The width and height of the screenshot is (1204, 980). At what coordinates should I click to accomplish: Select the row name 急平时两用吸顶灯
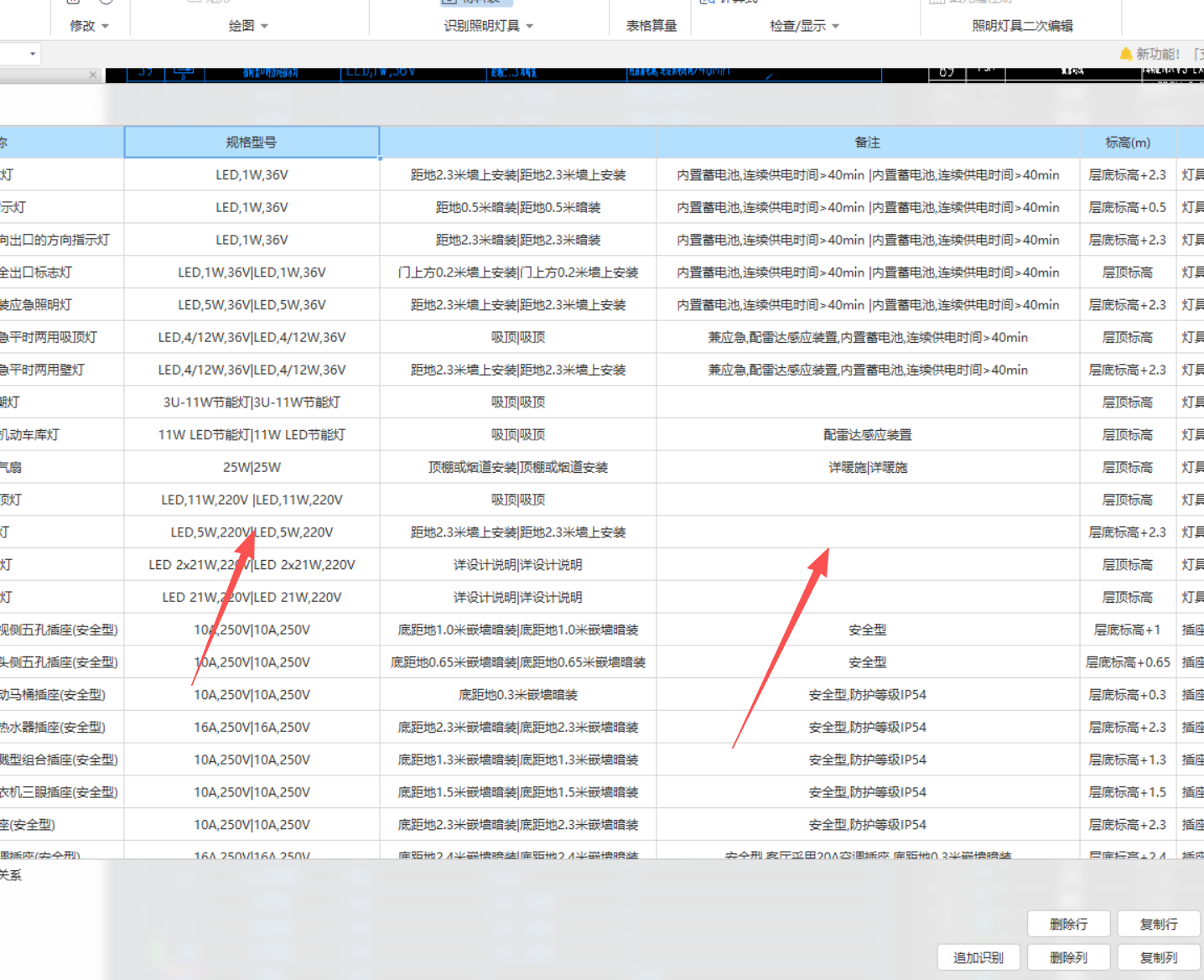[x=61, y=337]
